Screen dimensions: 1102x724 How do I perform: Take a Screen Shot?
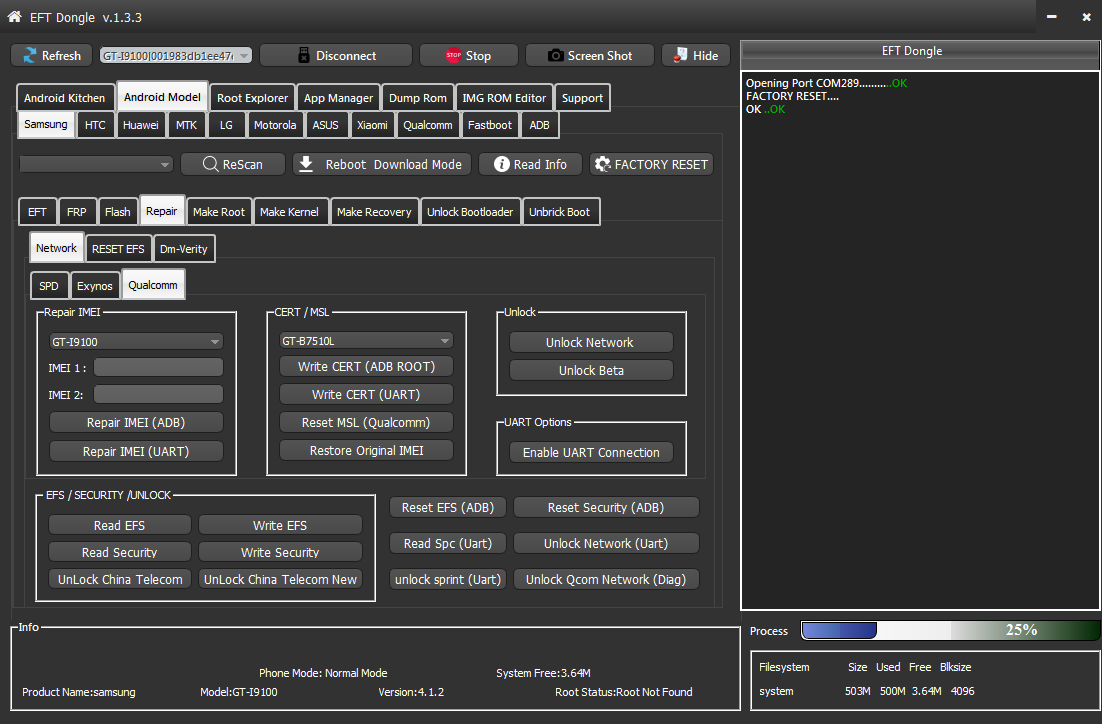[x=590, y=56]
